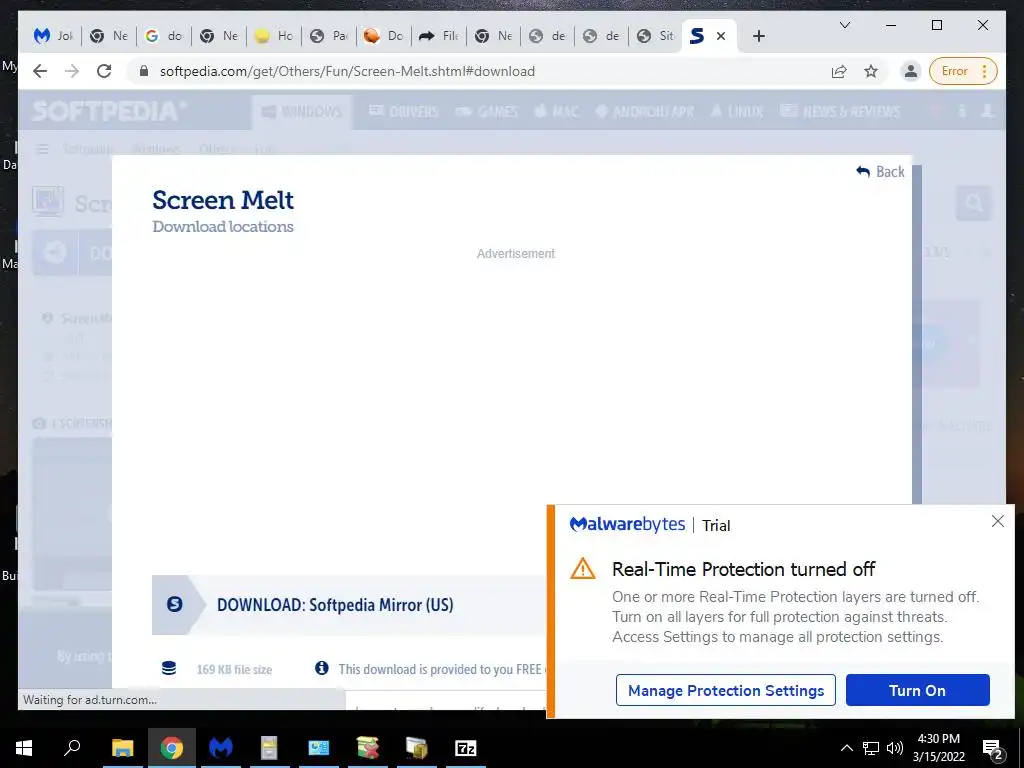Viewport: 1024px width, 768px height.
Task: Bookmark this page with the star icon
Action: pos(871,71)
